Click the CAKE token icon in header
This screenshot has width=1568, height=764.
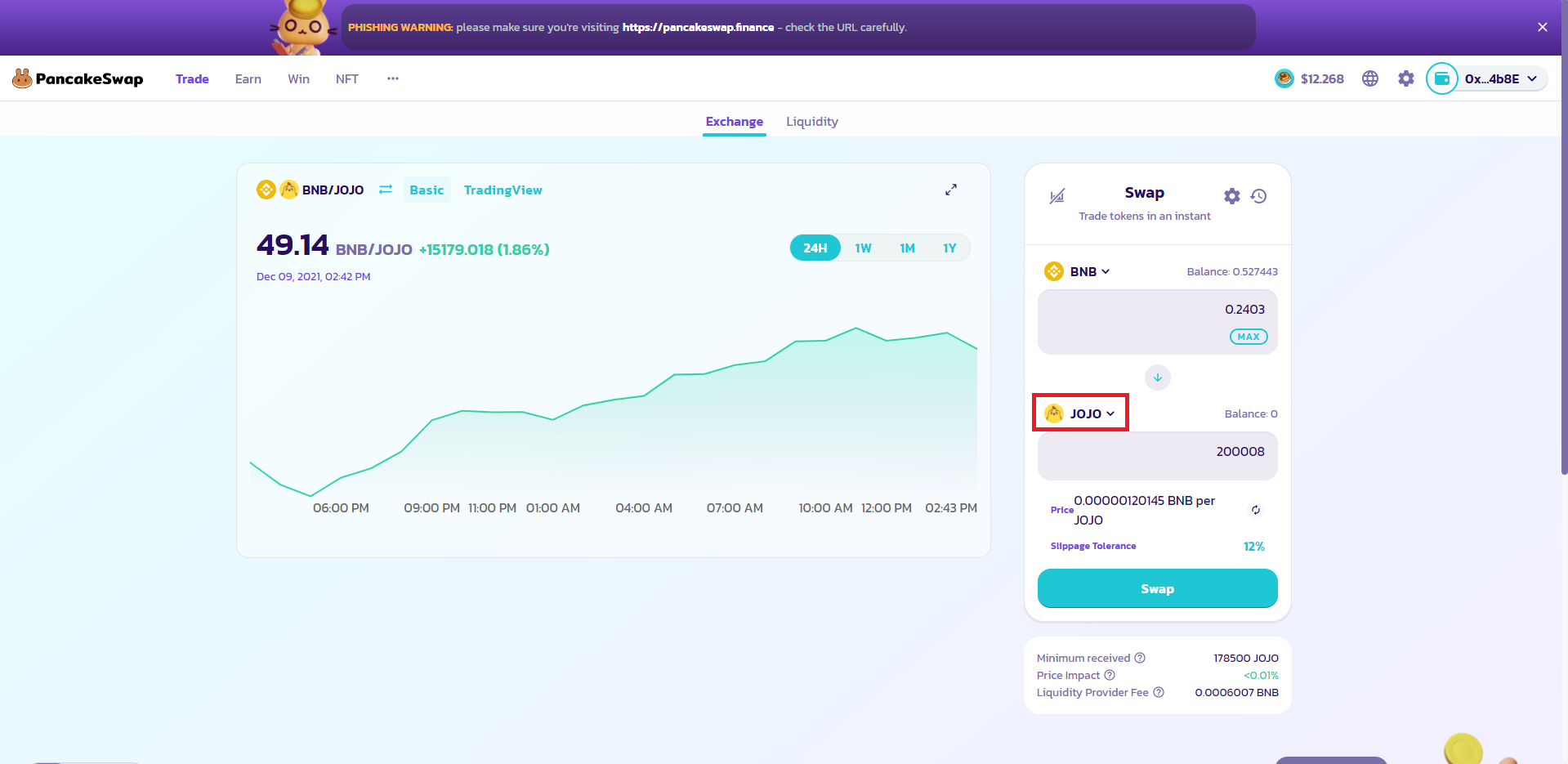coord(1284,78)
